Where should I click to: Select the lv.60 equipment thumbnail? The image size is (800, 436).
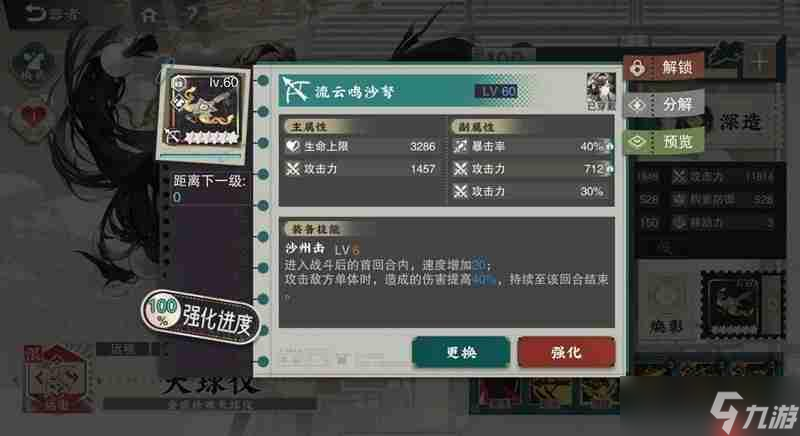point(204,112)
